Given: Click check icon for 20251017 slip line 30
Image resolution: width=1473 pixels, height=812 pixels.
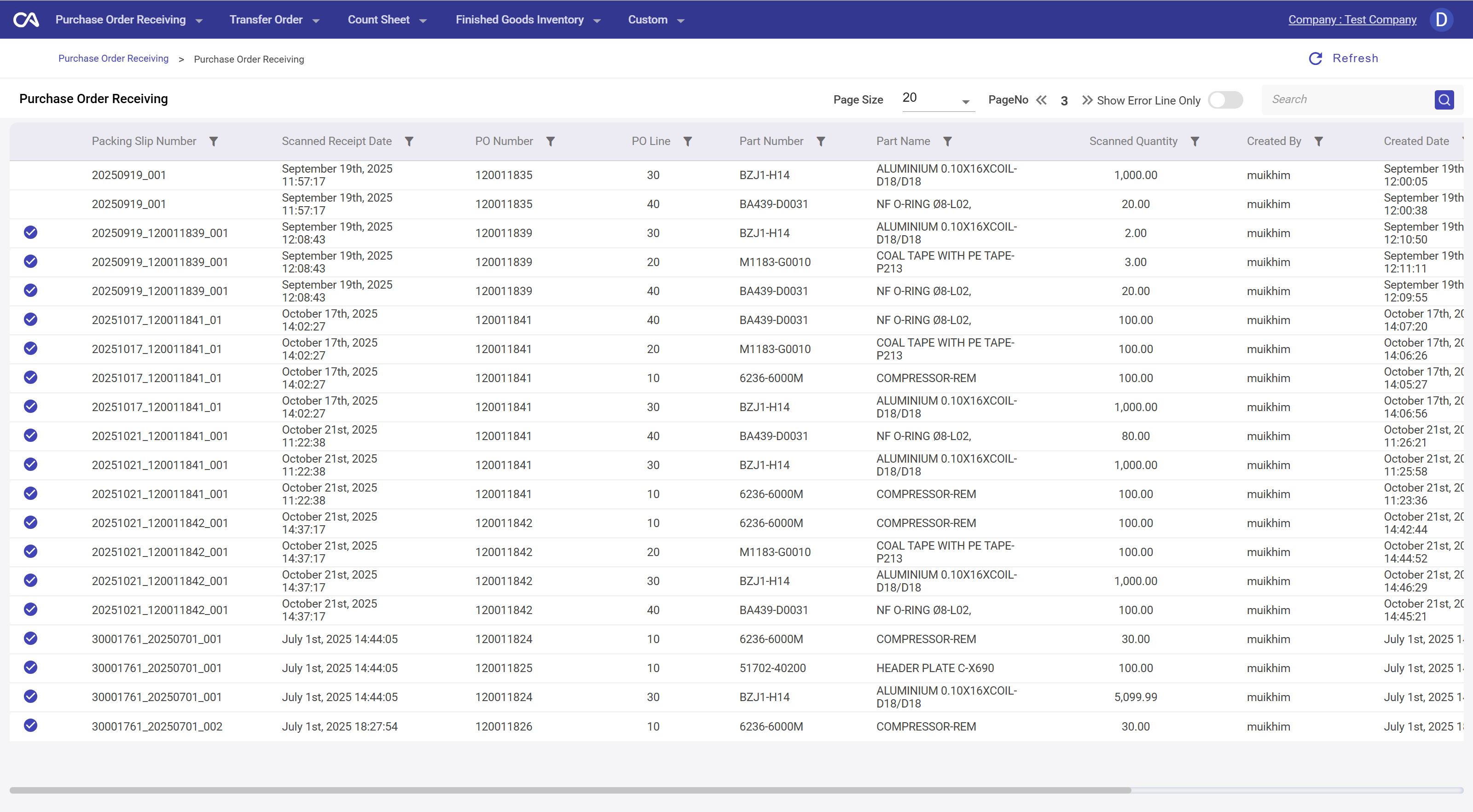Looking at the screenshot, I should (31, 406).
